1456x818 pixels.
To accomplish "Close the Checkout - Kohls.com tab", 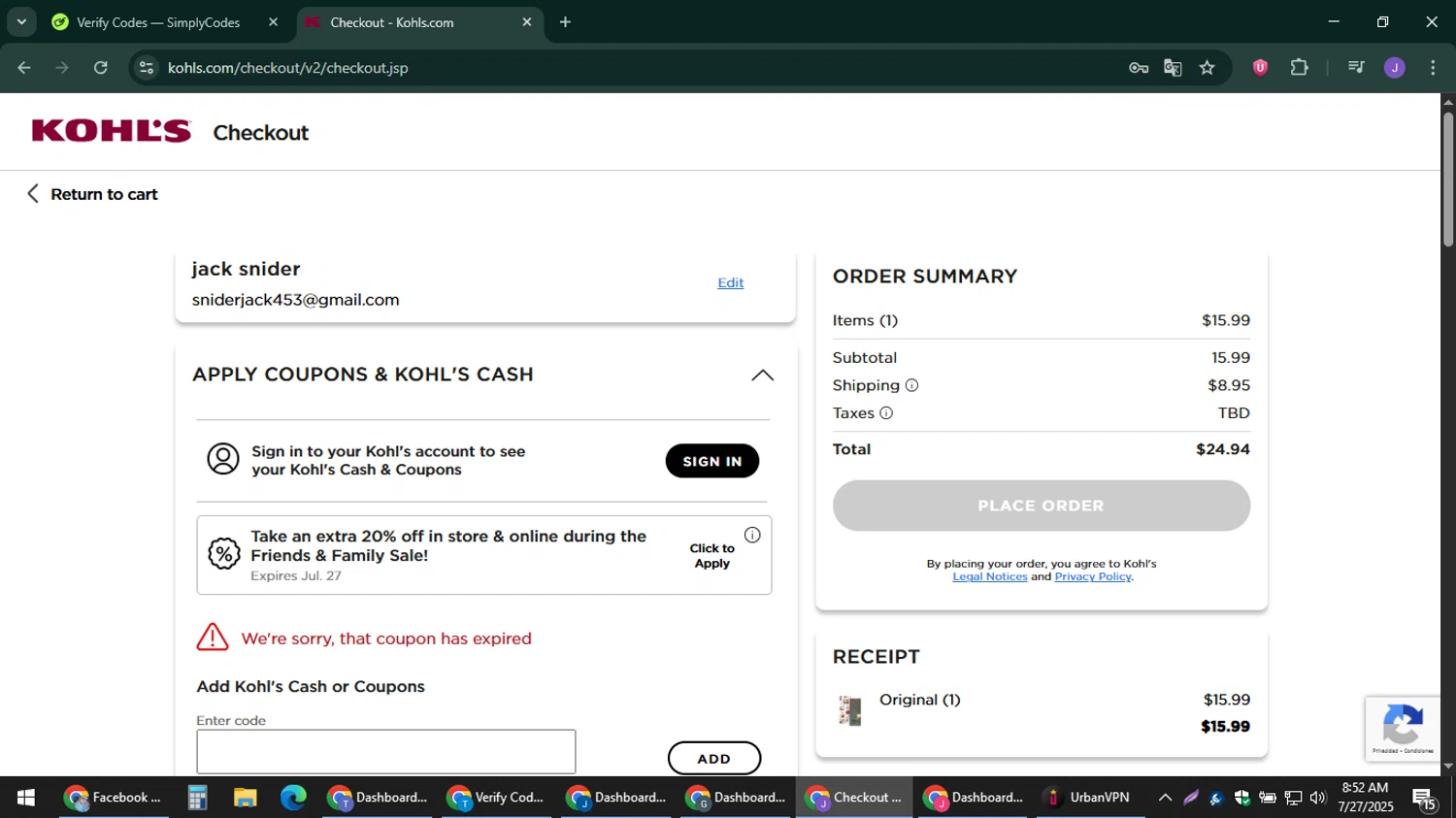I will pyautogui.click(x=527, y=21).
